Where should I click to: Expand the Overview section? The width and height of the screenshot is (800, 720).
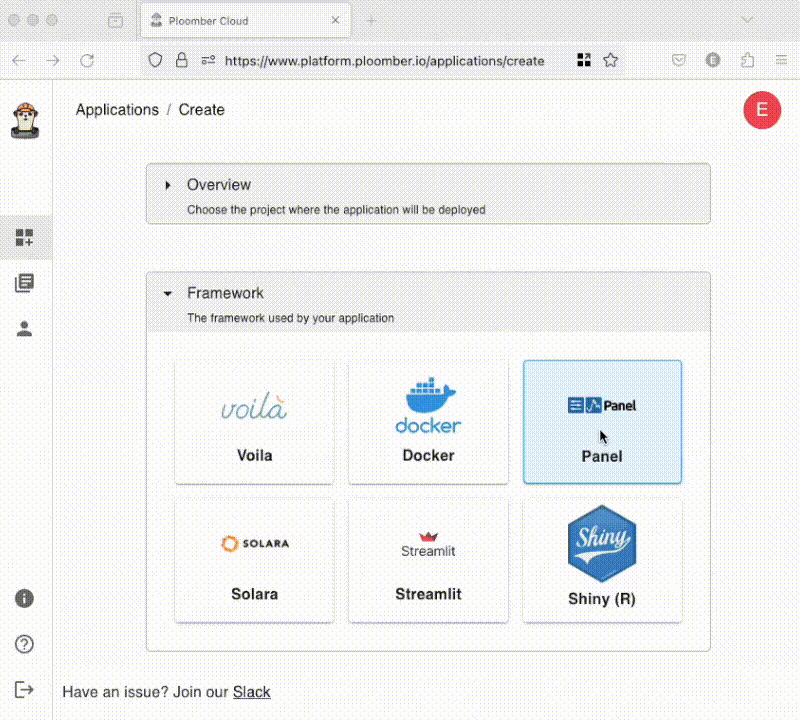click(167, 185)
